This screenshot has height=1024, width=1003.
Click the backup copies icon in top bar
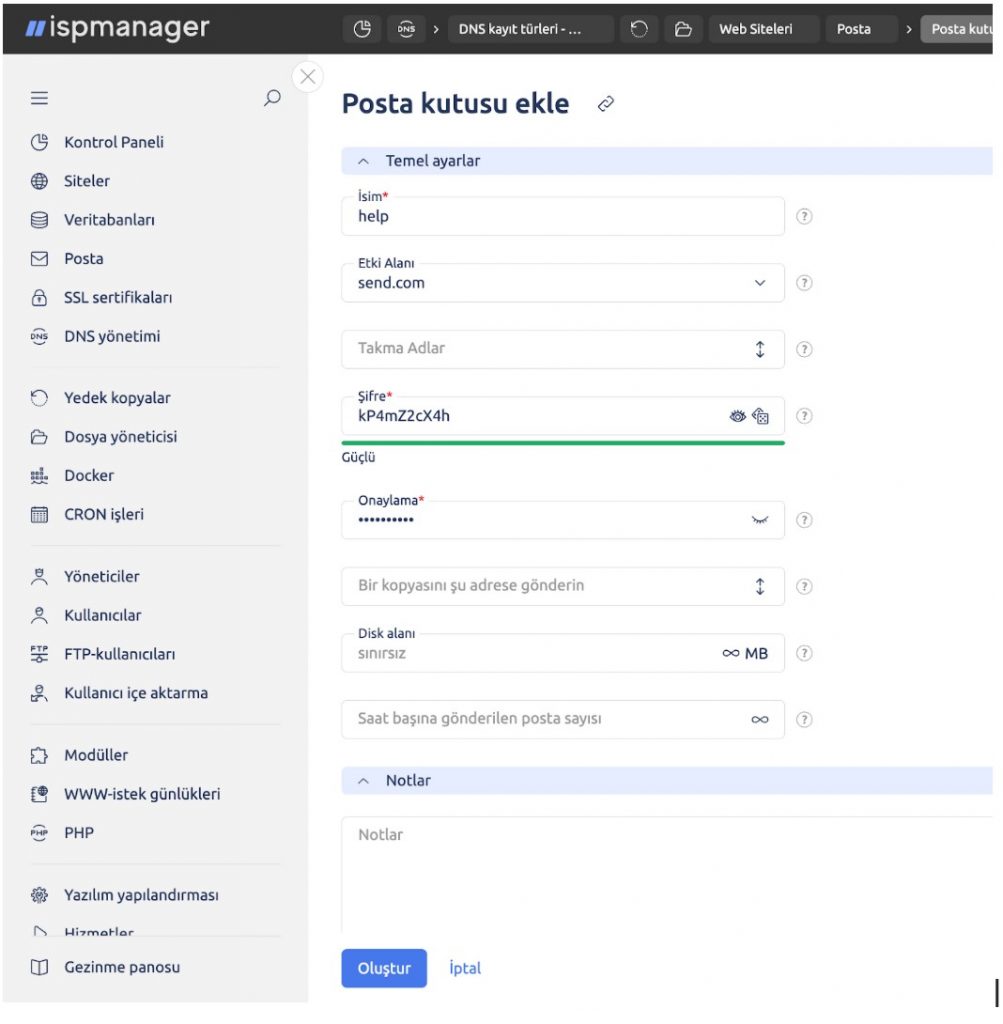(639, 29)
